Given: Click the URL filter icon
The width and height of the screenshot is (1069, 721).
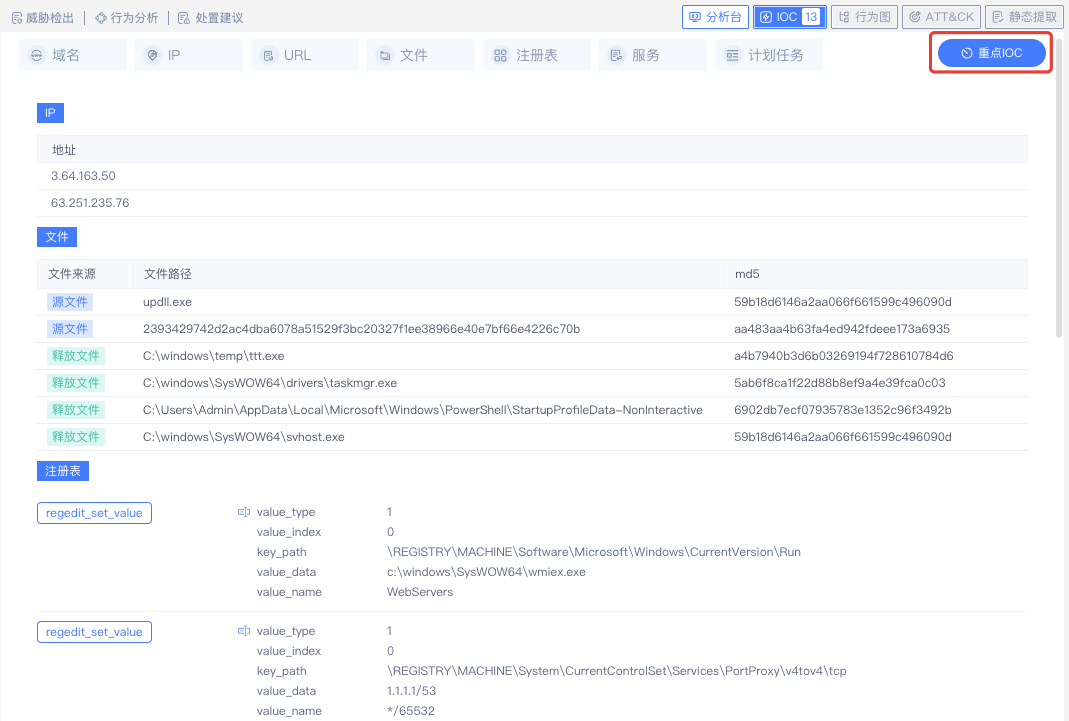Looking at the screenshot, I should [x=268, y=56].
